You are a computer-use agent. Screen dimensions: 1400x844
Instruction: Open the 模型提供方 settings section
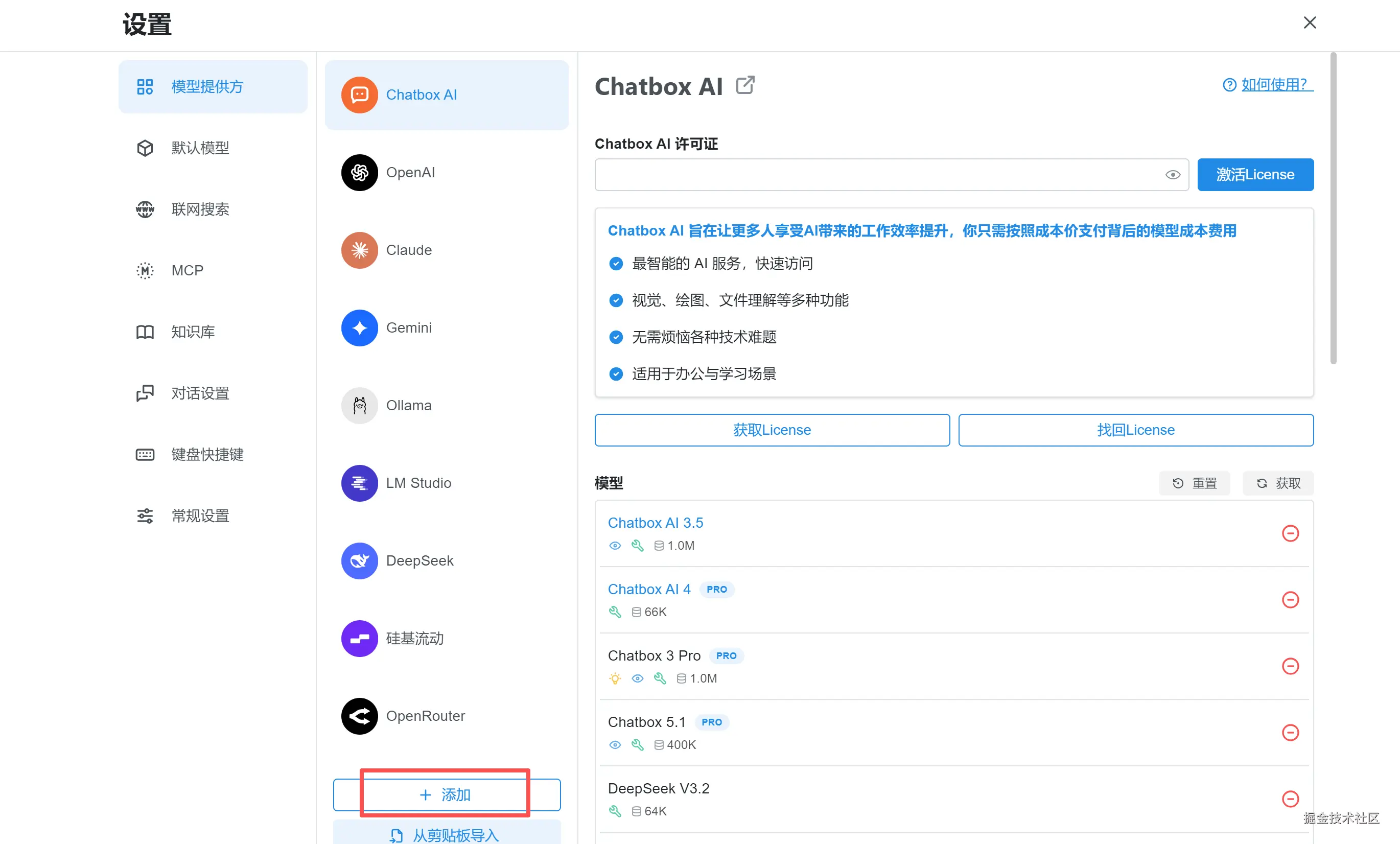[213, 87]
